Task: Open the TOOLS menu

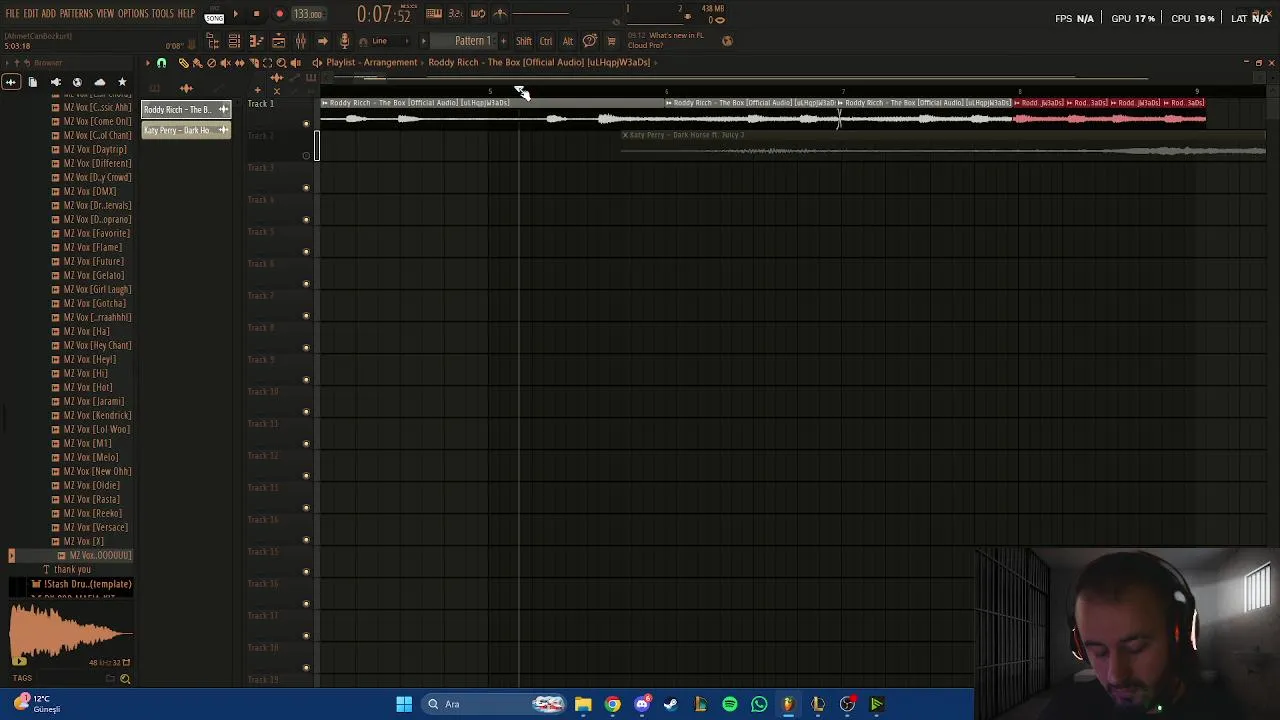Action: point(163,14)
